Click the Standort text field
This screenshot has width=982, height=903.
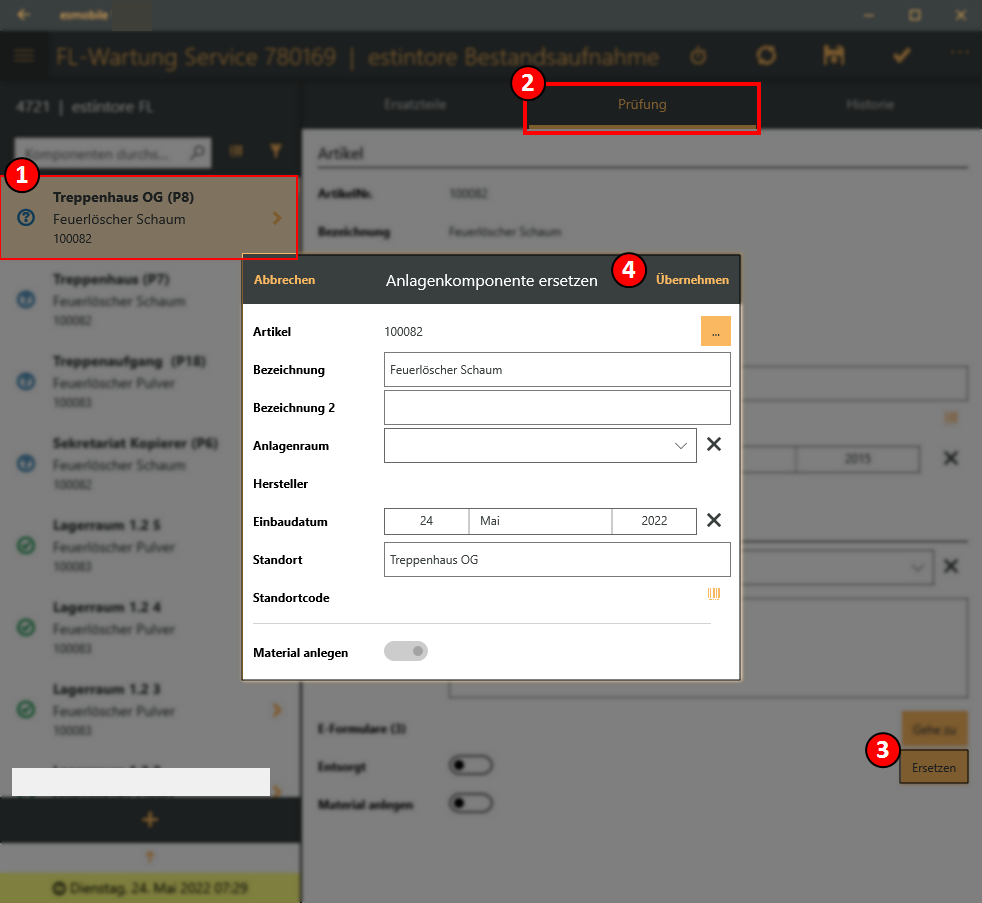pyautogui.click(x=556, y=560)
